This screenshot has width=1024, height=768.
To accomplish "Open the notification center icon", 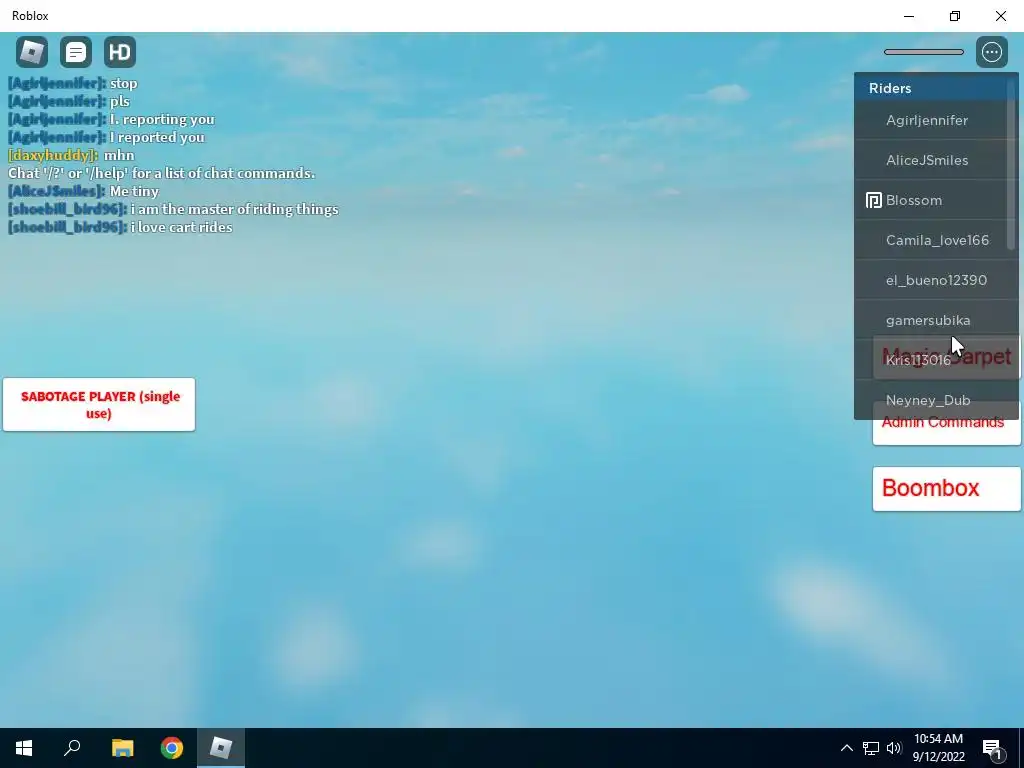I will tap(992, 748).
